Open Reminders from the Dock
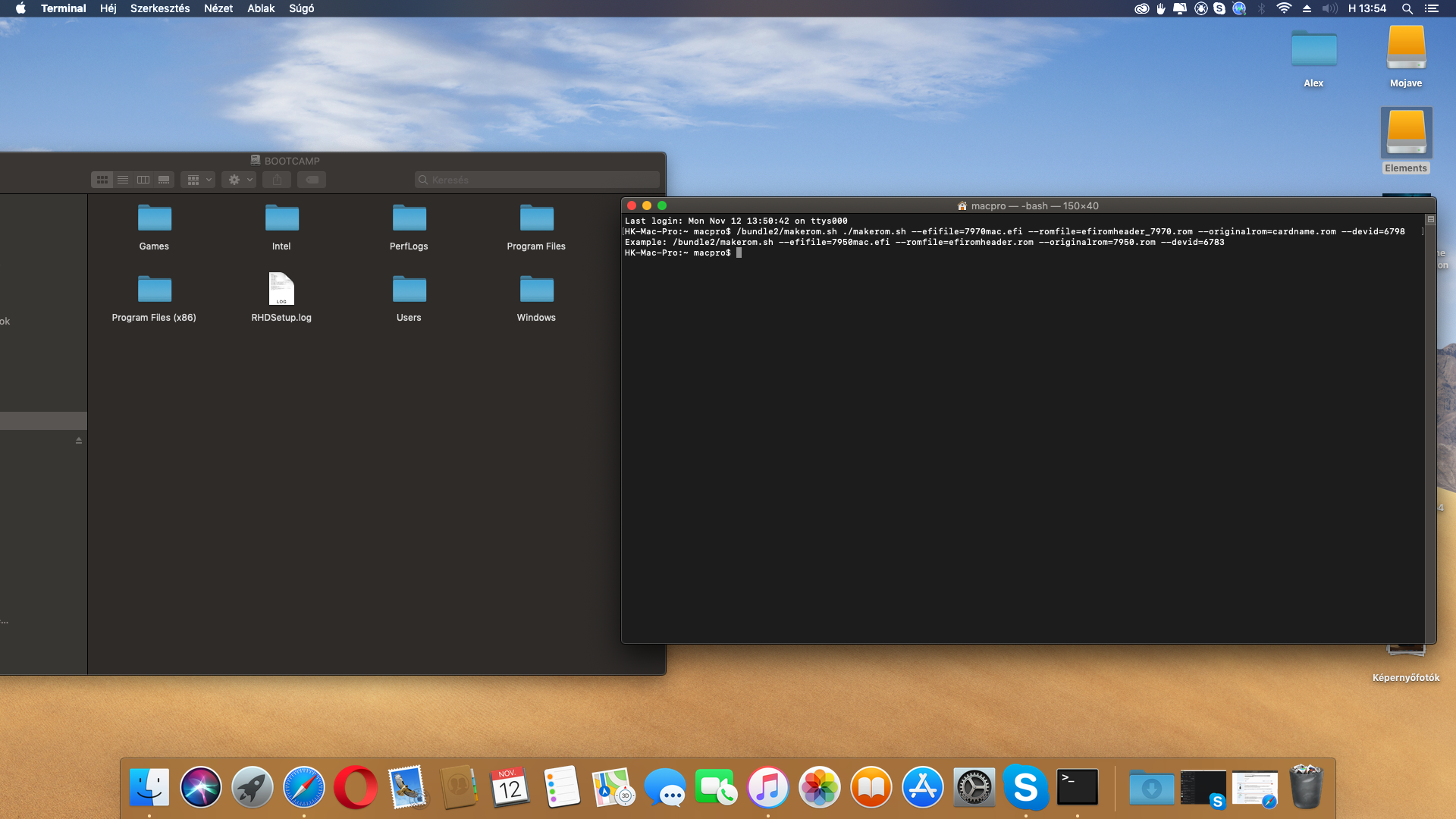This screenshot has height=819, width=1456. point(562,787)
